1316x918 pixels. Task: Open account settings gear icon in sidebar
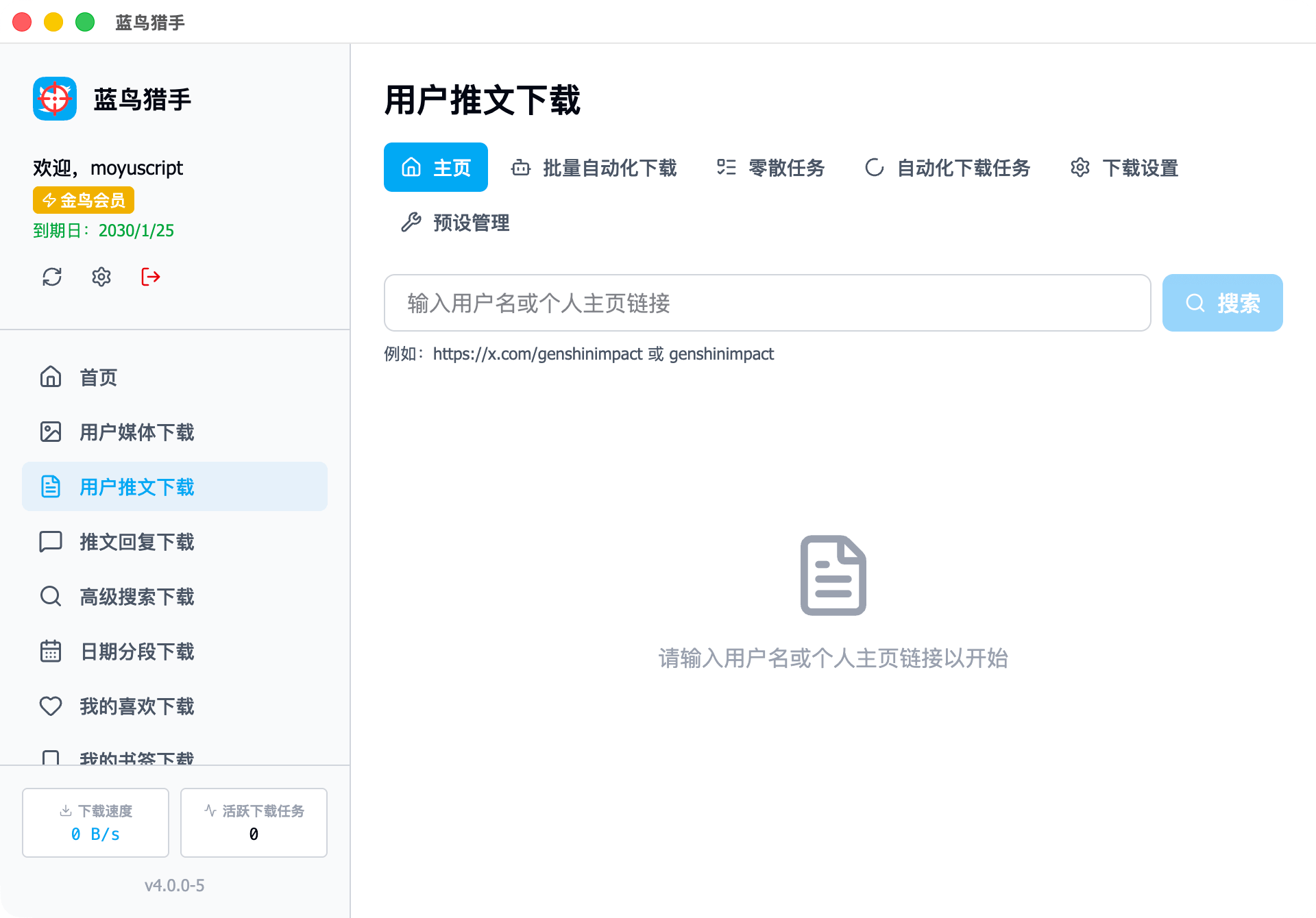click(101, 277)
